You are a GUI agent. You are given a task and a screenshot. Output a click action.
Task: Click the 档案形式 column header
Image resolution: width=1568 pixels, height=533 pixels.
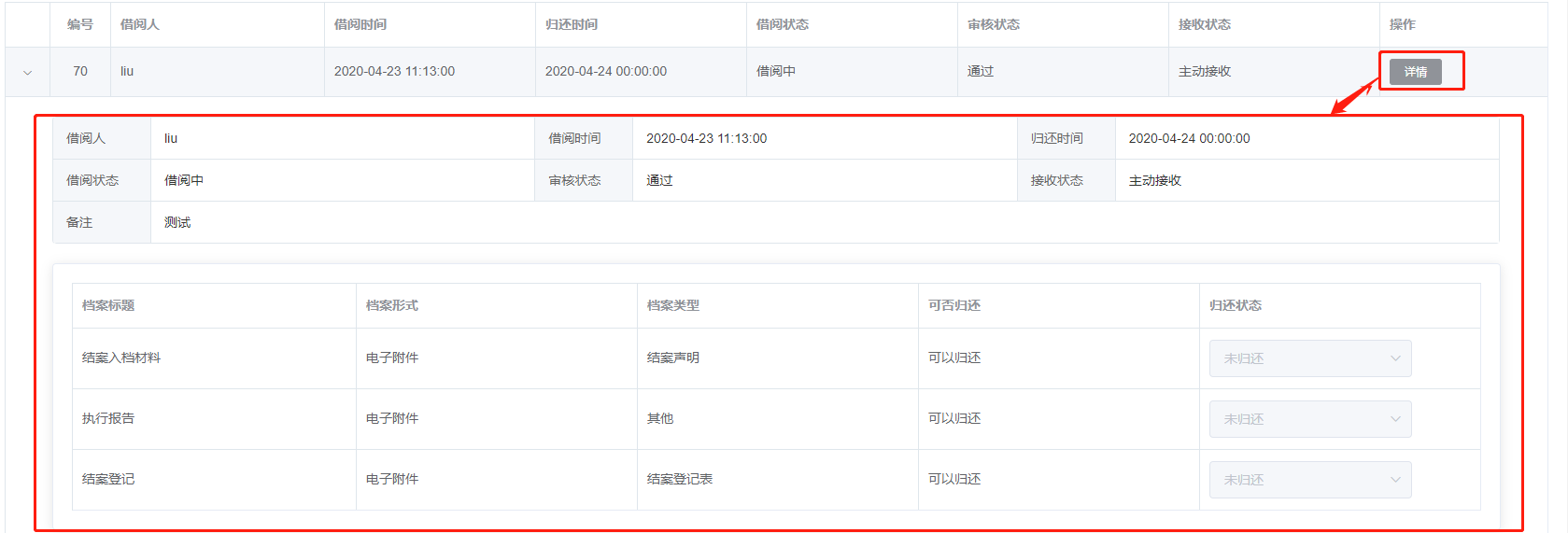click(392, 305)
